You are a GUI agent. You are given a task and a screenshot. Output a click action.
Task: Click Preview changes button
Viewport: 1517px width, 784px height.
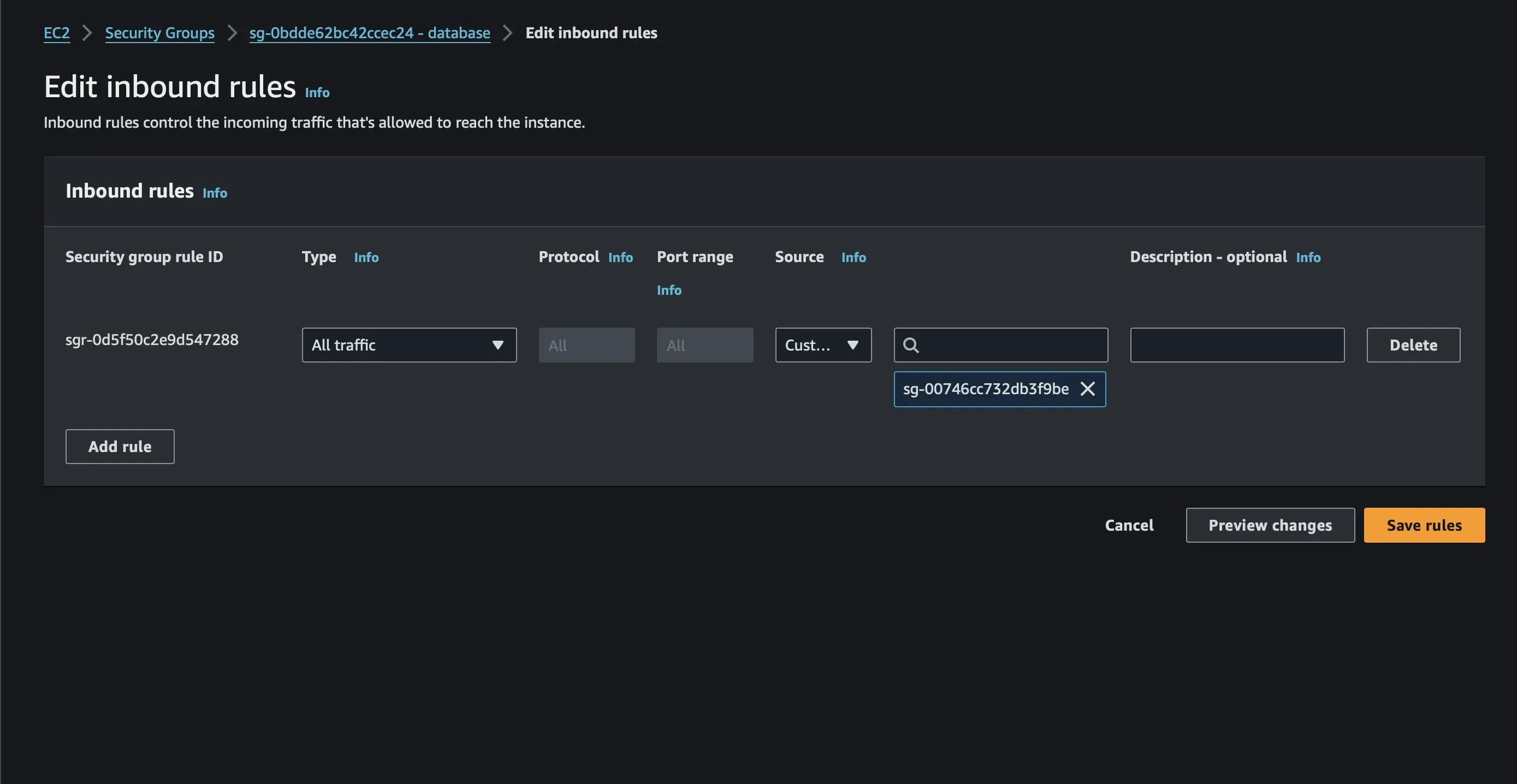pos(1270,526)
